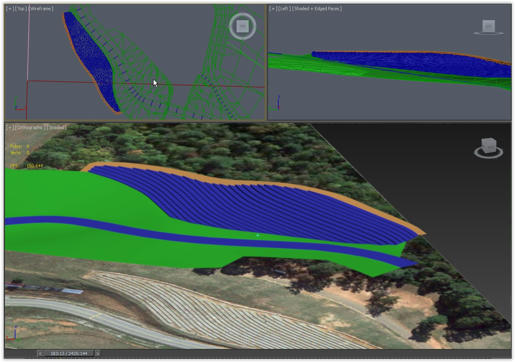This screenshot has width=515, height=362.
Task: Click the compass ring under the Orthographic ViewCube
Action: [x=489, y=153]
